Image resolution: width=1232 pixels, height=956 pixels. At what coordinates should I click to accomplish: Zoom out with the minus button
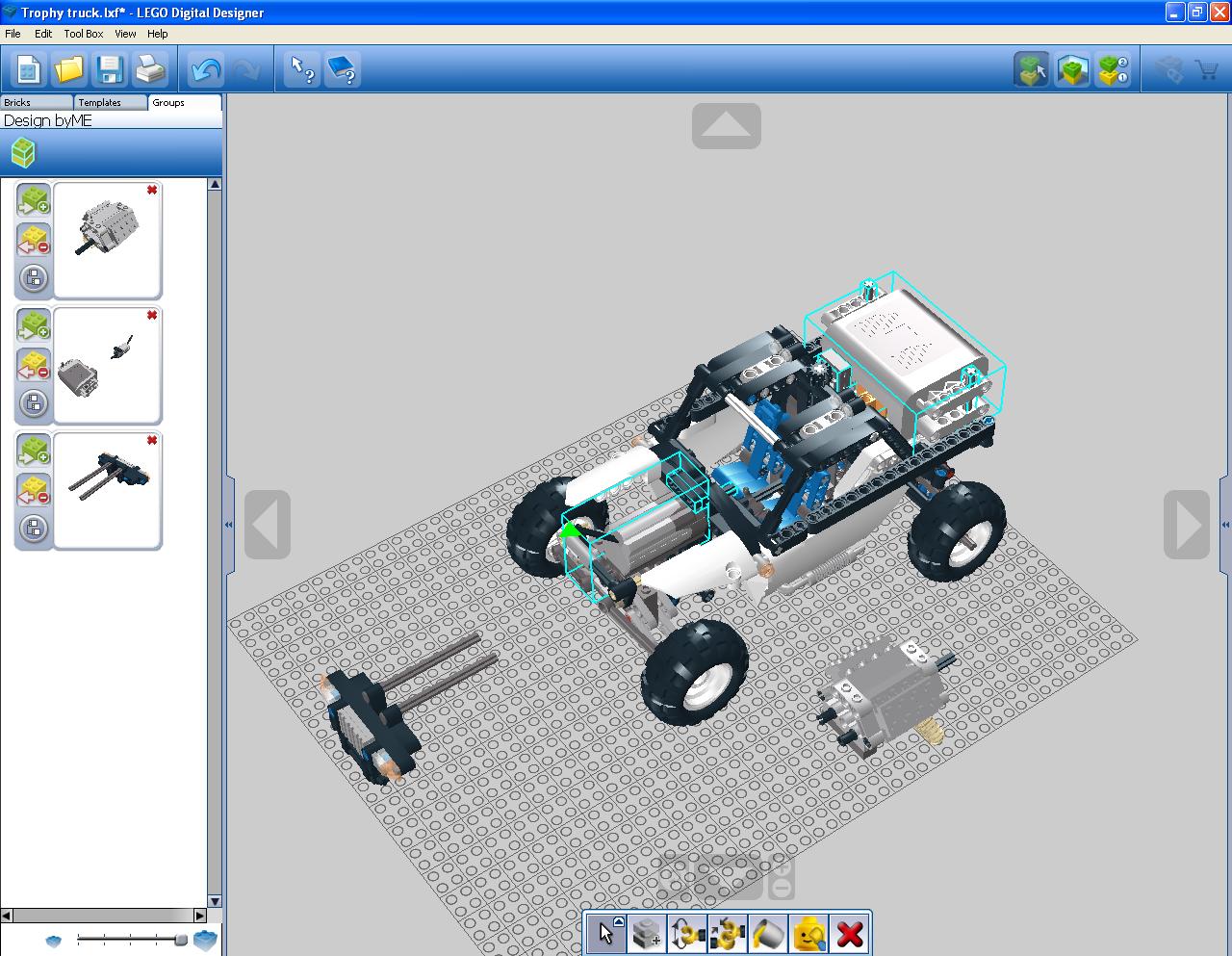coord(783,888)
